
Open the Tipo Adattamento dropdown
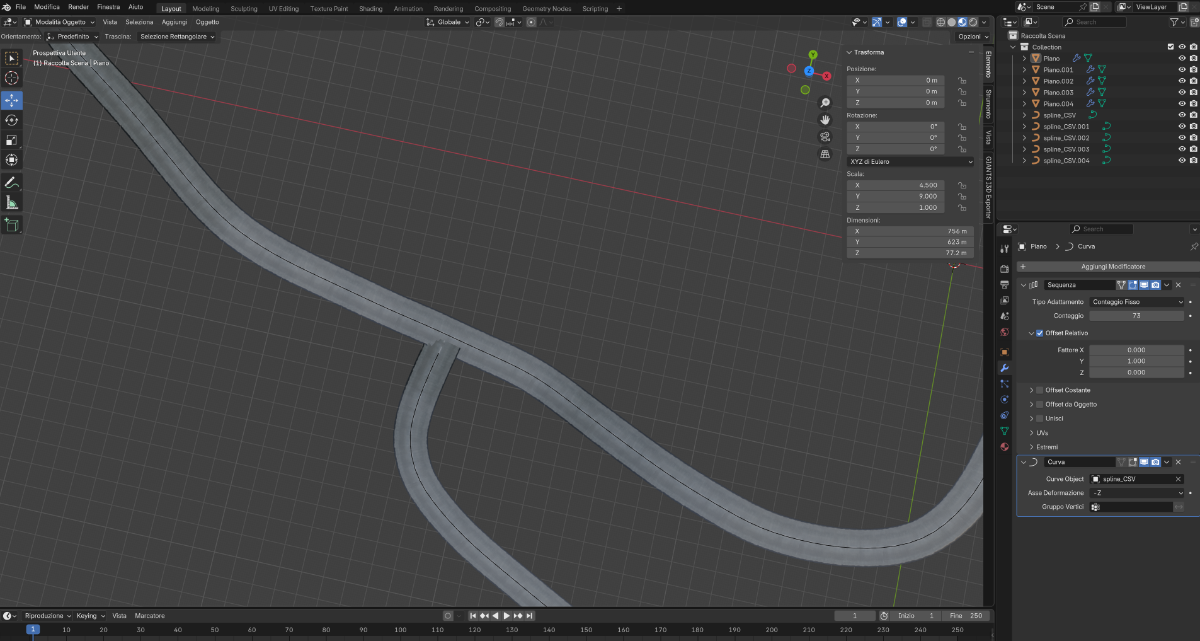click(1137, 301)
